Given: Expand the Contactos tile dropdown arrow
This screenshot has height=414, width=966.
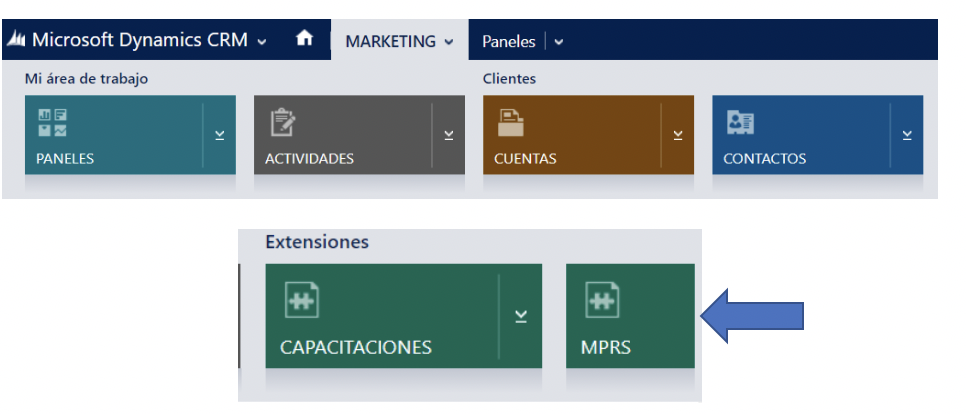Looking at the screenshot, I should pyautogui.click(x=907, y=135).
